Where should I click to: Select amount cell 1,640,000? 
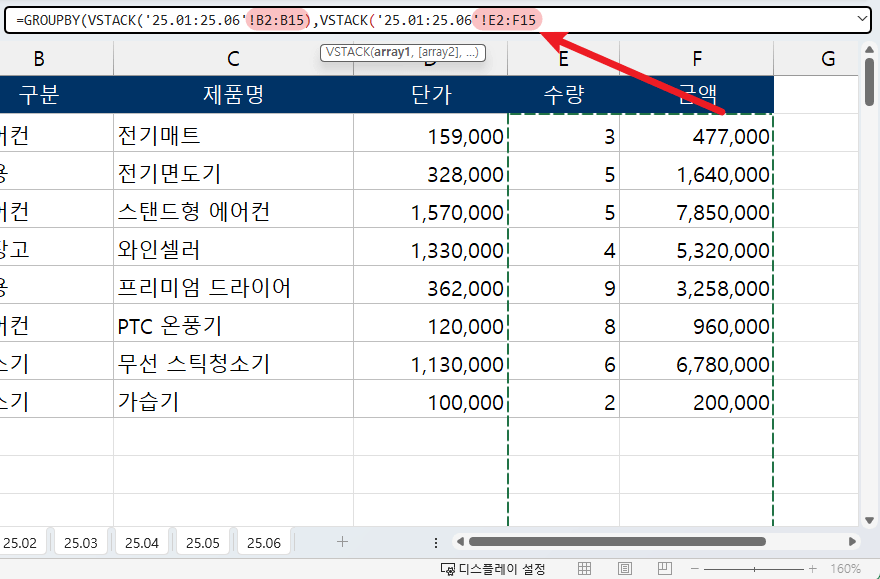(696, 171)
